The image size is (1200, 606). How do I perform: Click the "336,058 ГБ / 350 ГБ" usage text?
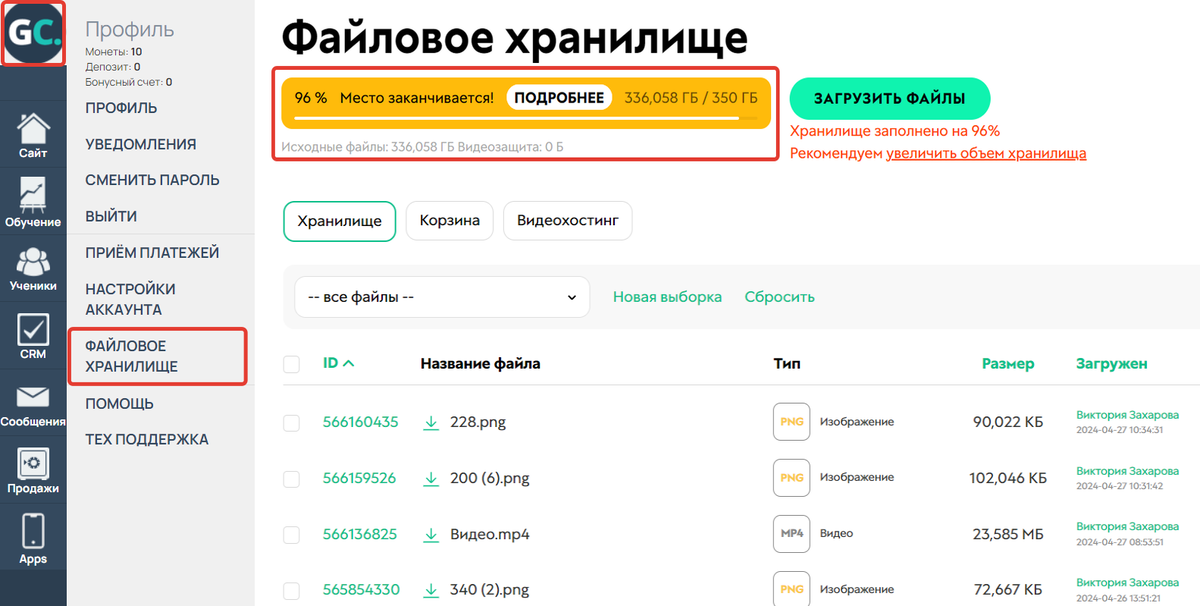click(x=691, y=98)
